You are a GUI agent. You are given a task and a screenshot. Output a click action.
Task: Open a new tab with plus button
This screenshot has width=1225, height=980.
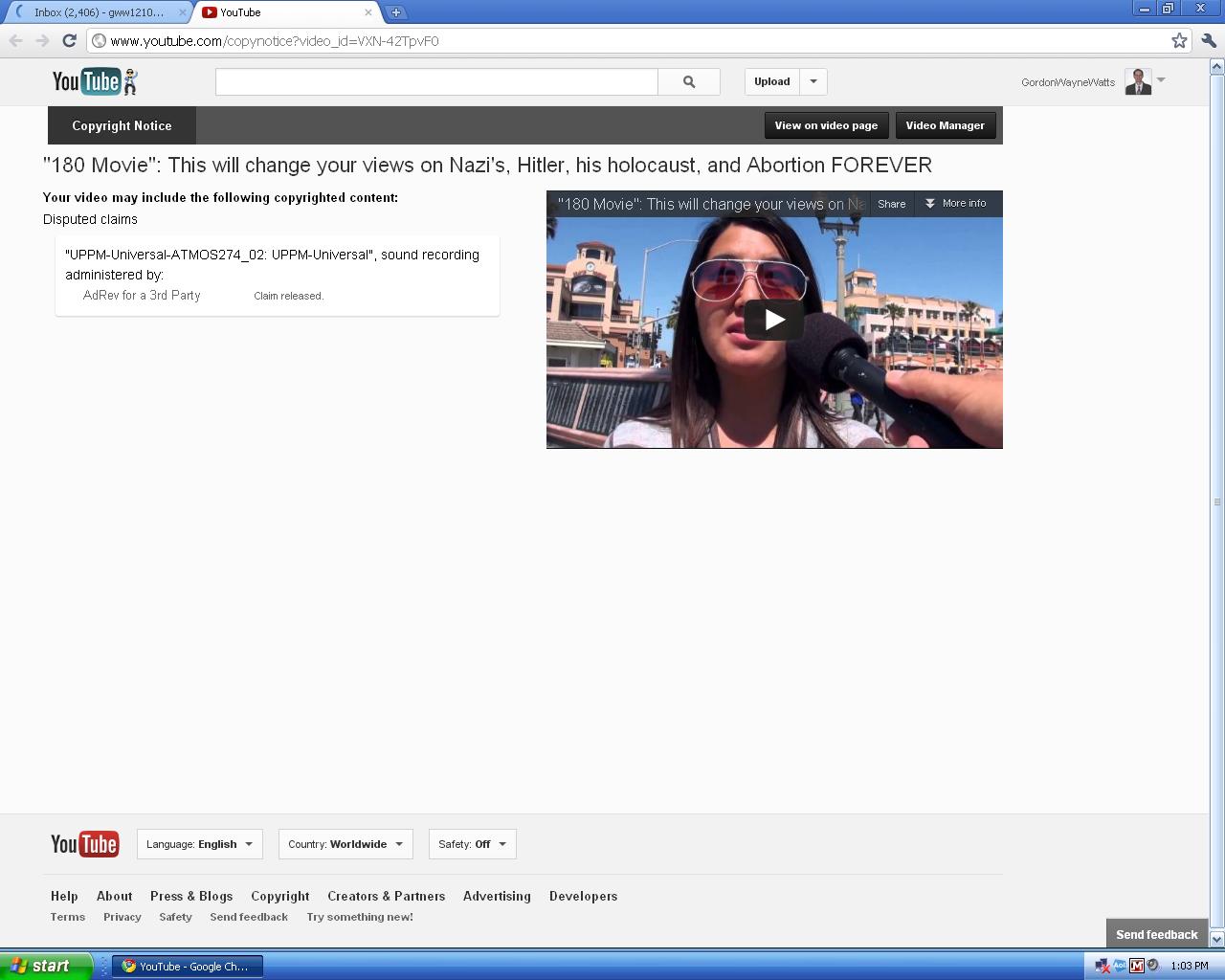pos(395,12)
